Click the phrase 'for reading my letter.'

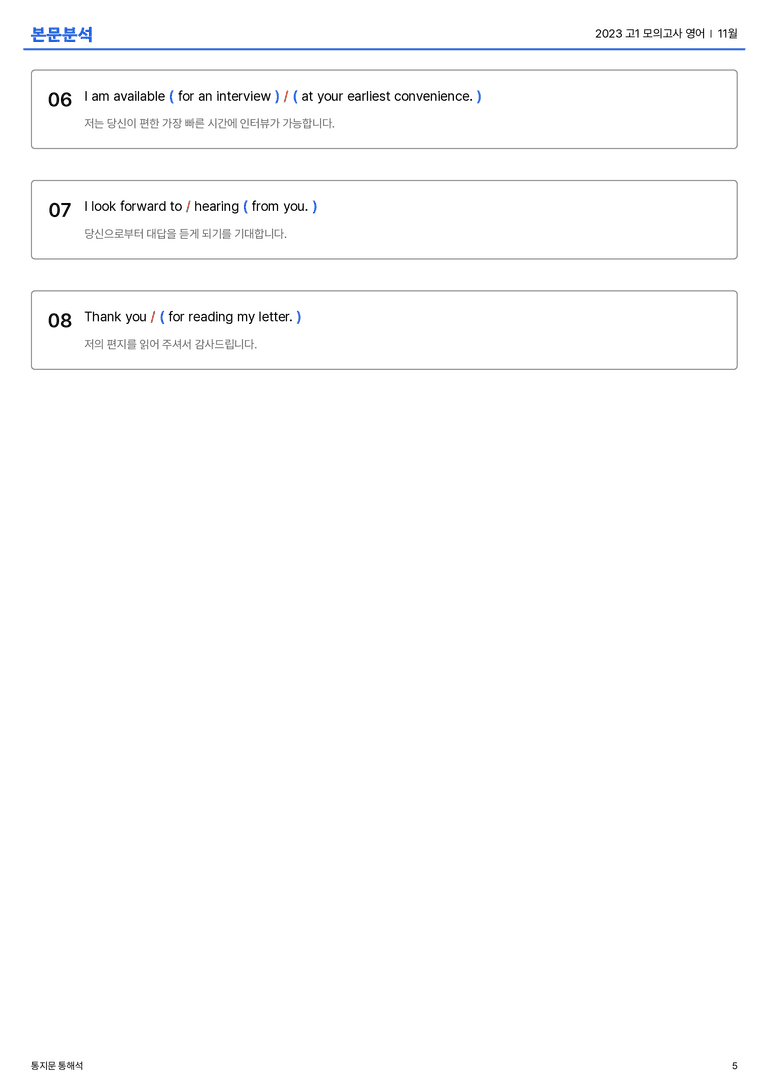(x=231, y=317)
